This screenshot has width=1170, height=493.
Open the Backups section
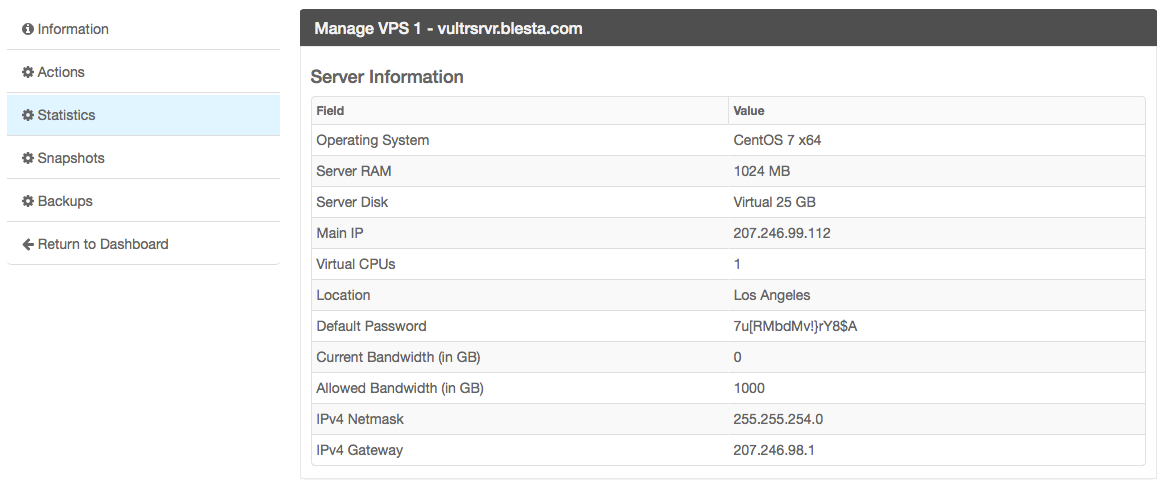click(x=65, y=202)
